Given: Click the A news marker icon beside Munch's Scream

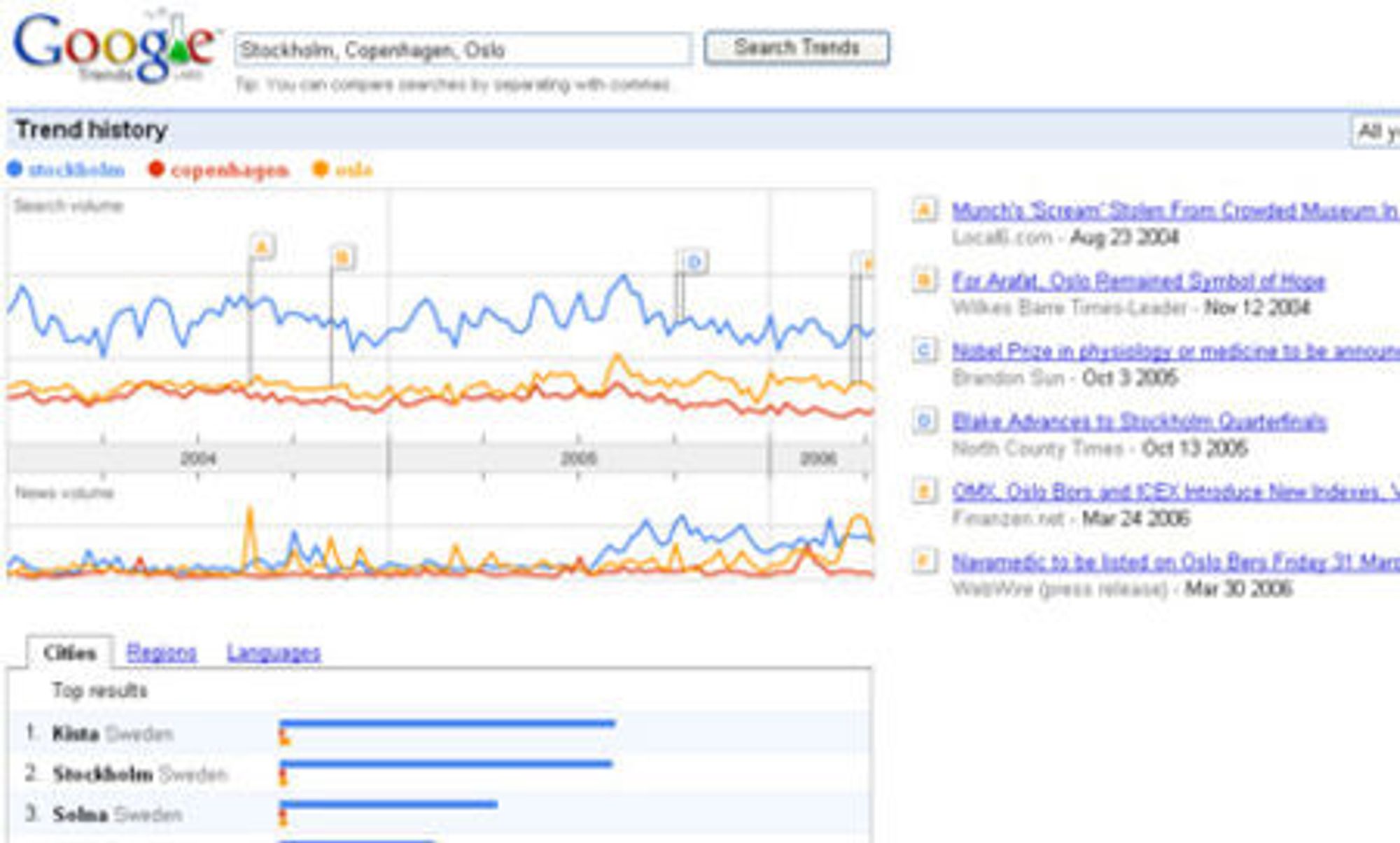Looking at the screenshot, I should coord(924,210).
